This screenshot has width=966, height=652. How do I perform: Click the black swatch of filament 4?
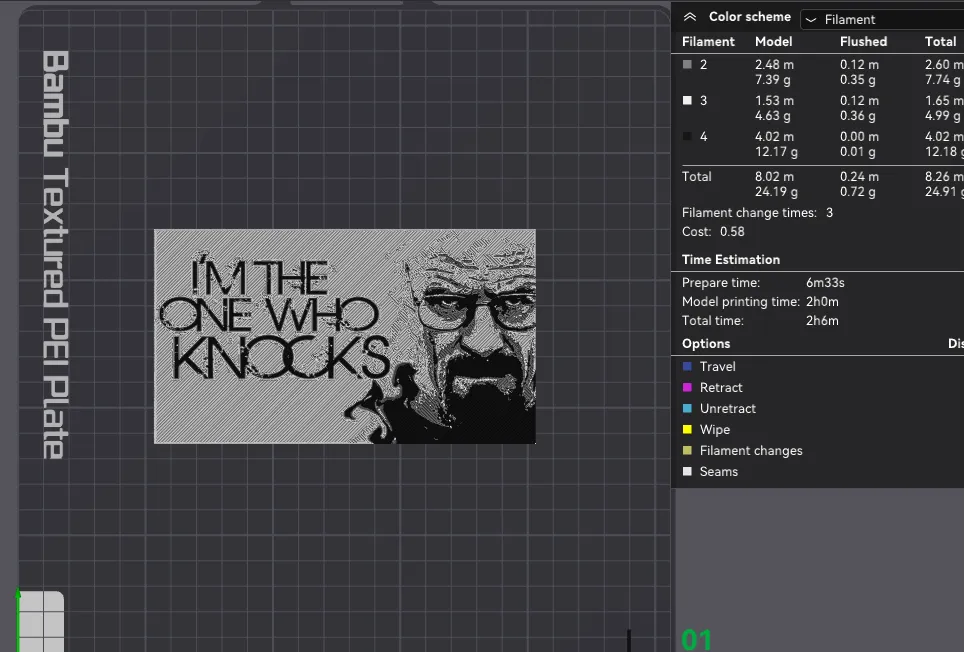point(688,136)
